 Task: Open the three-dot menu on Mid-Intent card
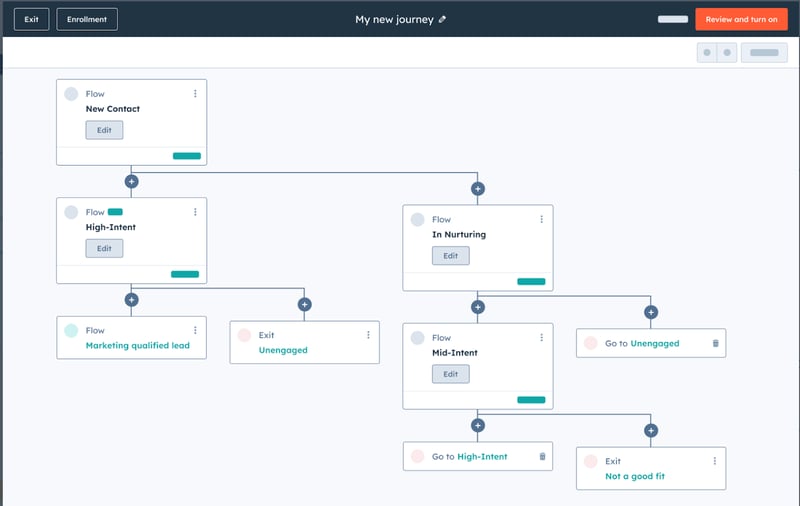pos(541,337)
